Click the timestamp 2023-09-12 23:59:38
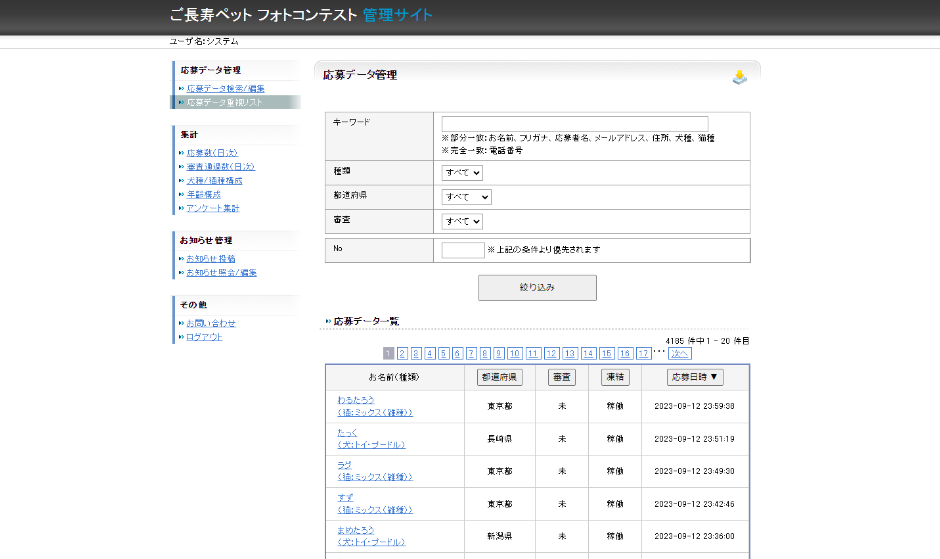This screenshot has width=940, height=559. 694,406
